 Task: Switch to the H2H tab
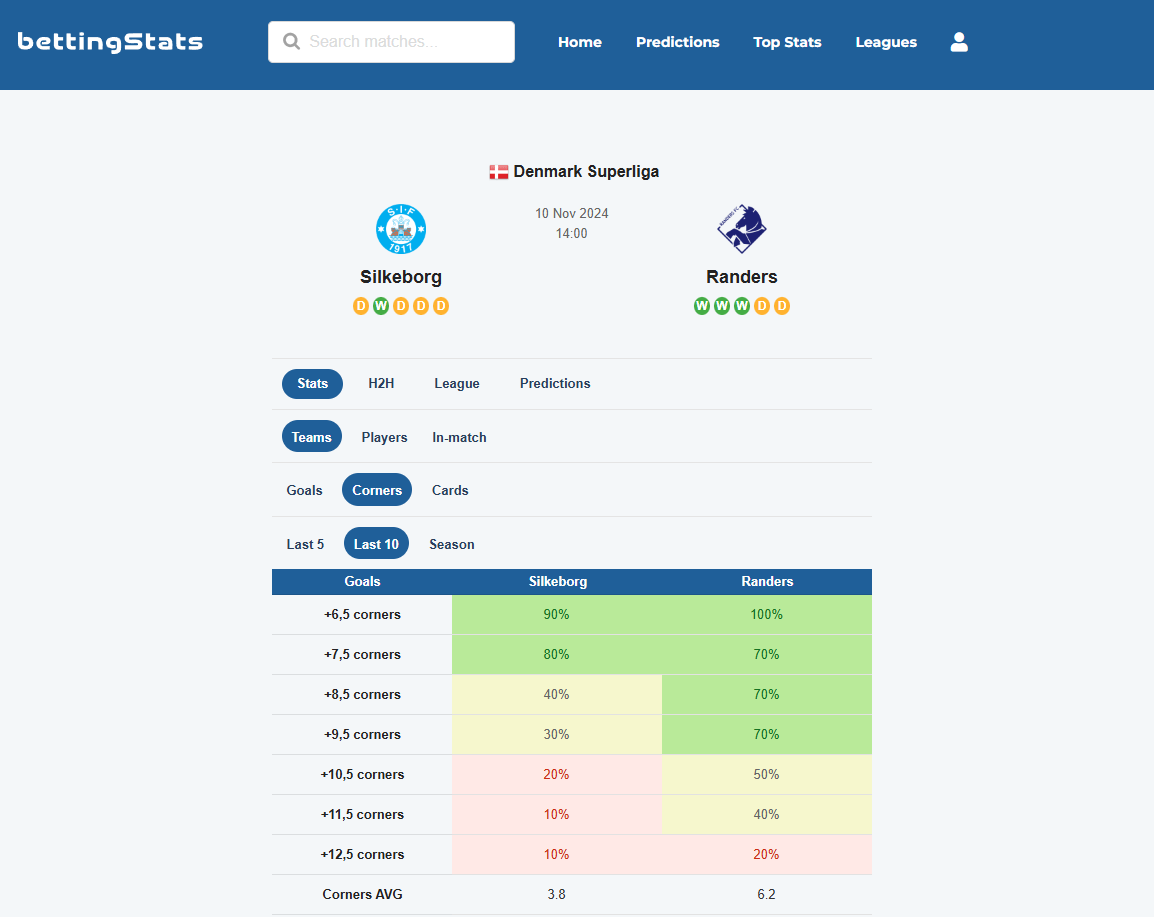click(381, 383)
